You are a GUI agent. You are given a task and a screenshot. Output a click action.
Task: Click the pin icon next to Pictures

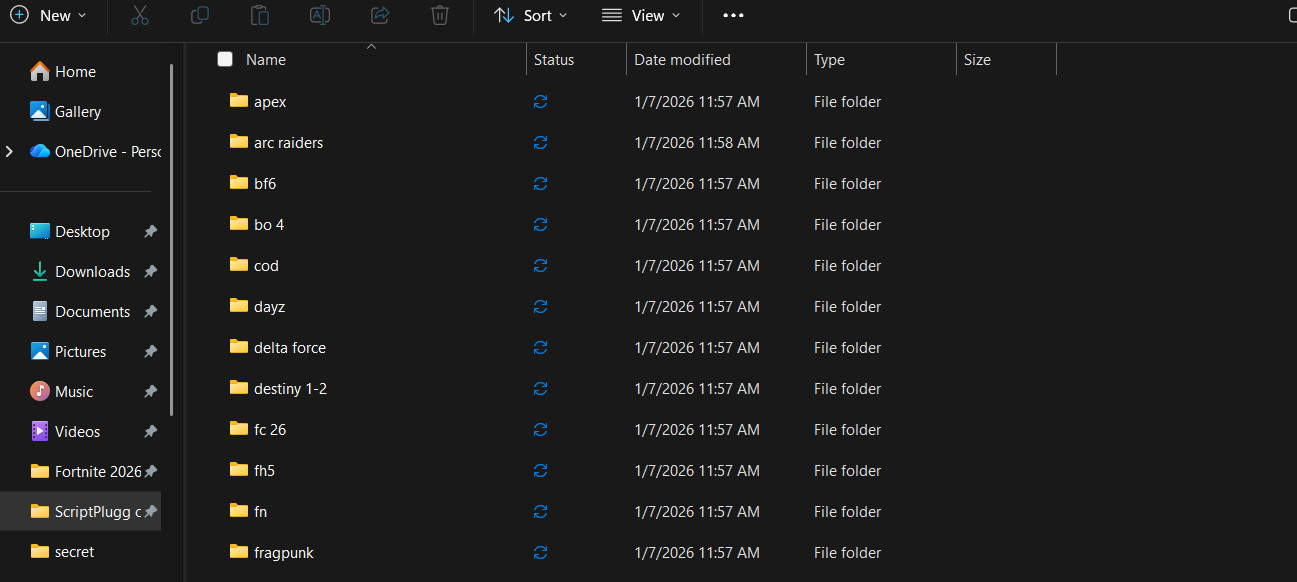click(150, 352)
